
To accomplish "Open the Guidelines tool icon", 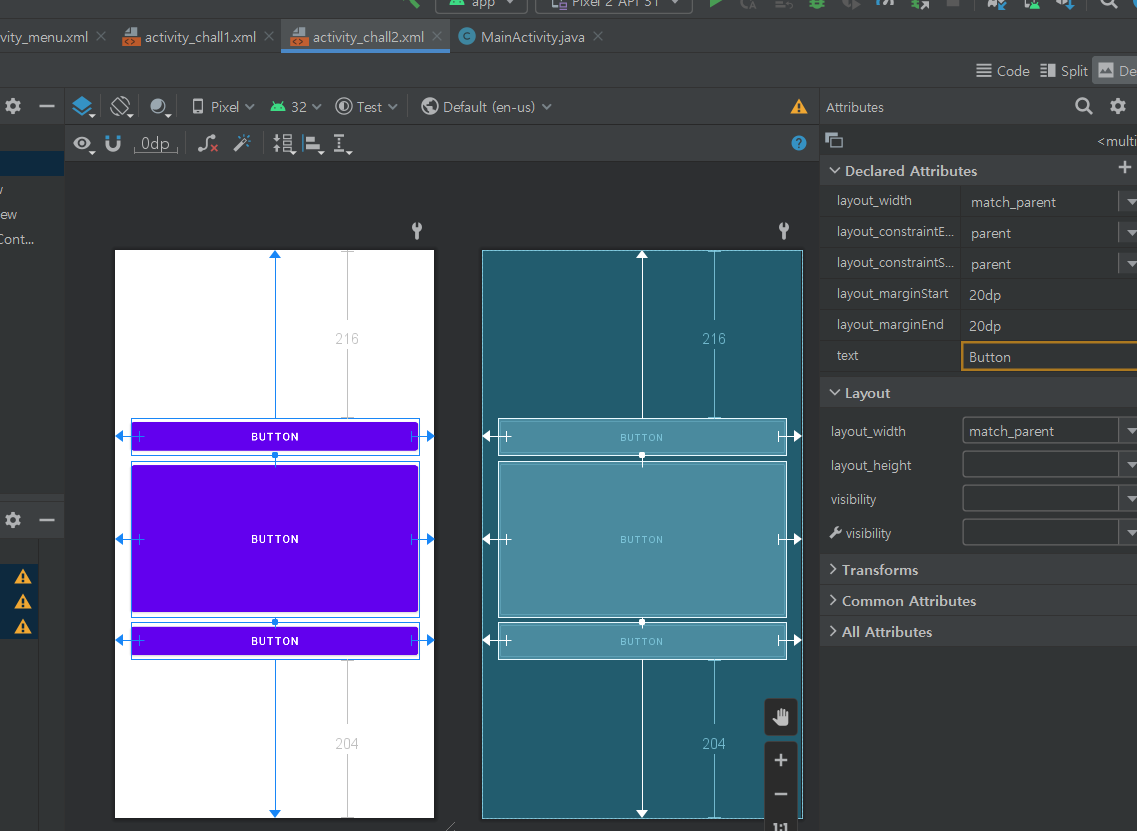I will 342,144.
